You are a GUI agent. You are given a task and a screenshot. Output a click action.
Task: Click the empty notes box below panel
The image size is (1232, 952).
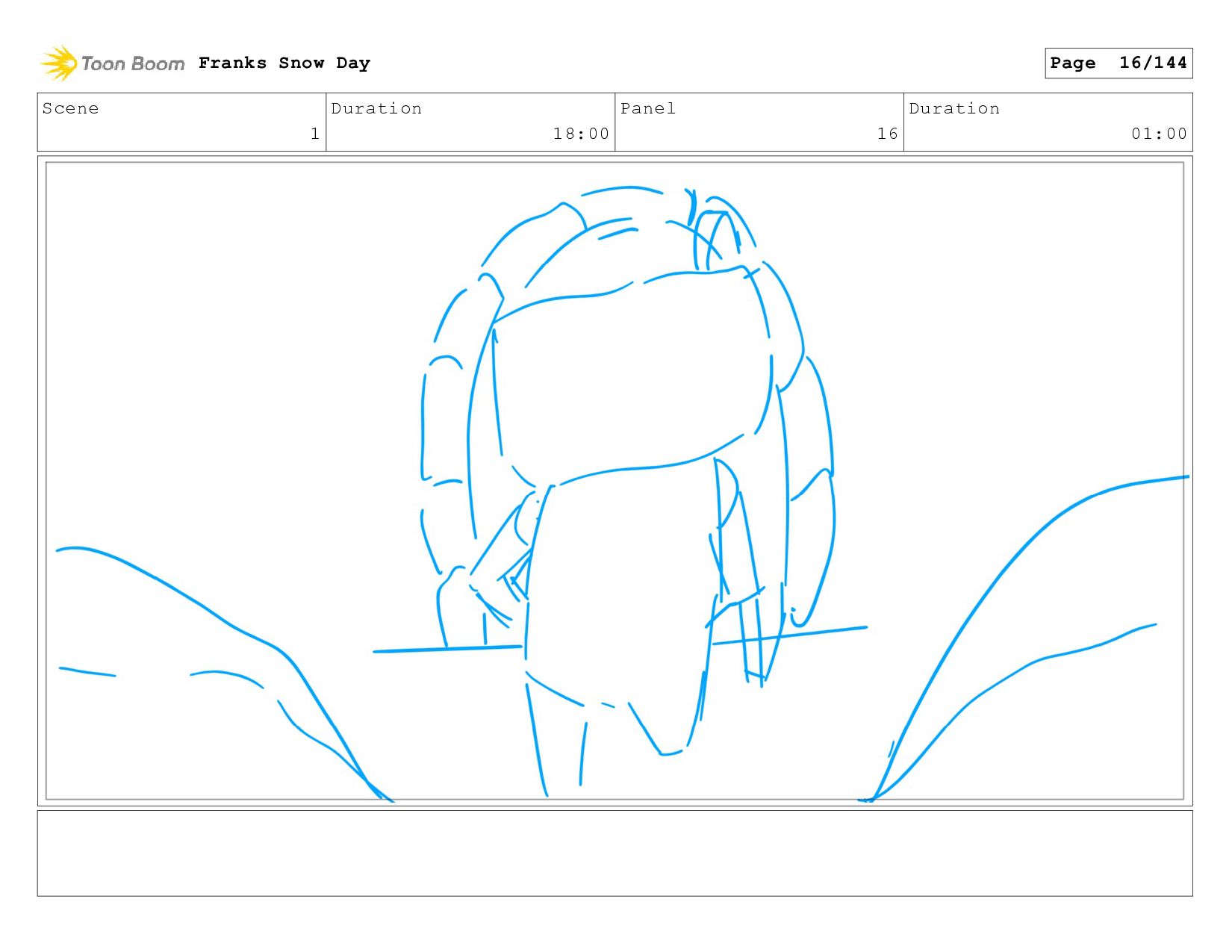[x=615, y=853]
